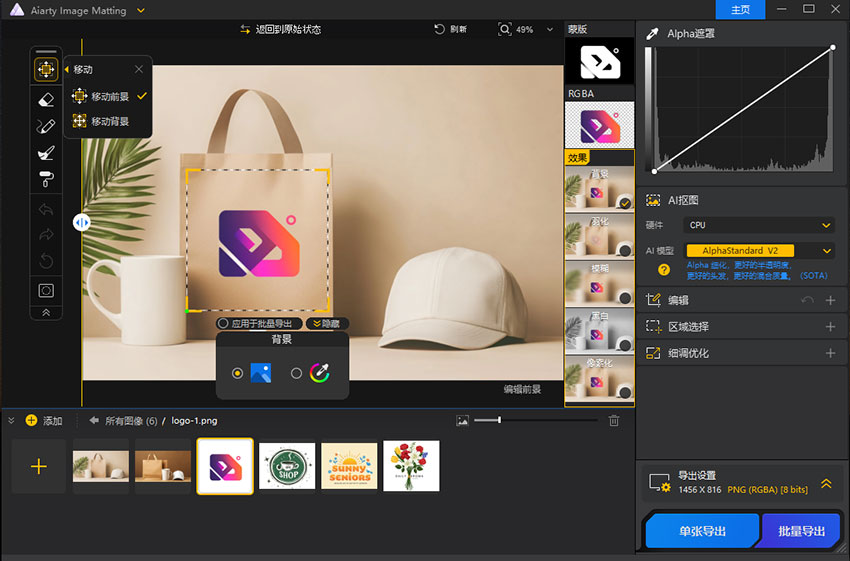Image resolution: width=850 pixels, height=561 pixels.
Task: Select the Eraser tool
Action: (x=46, y=100)
